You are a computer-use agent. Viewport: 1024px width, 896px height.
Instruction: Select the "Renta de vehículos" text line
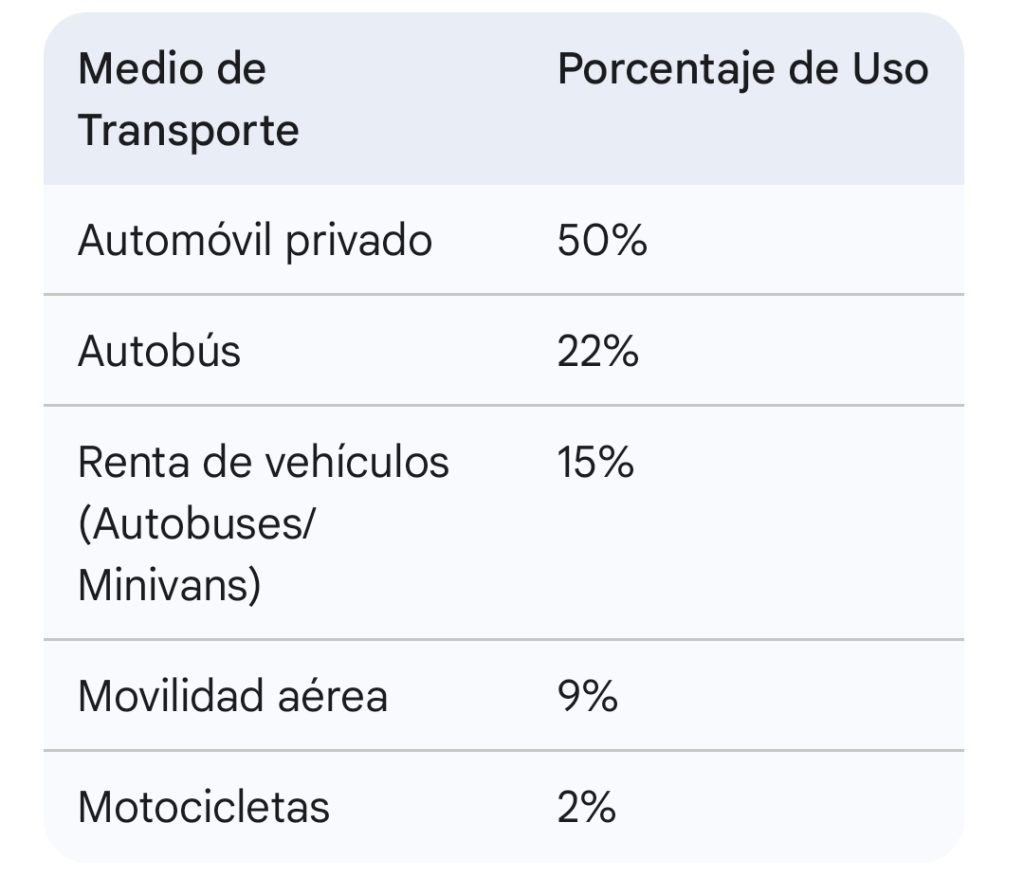pyautogui.click(x=263, y=463)
